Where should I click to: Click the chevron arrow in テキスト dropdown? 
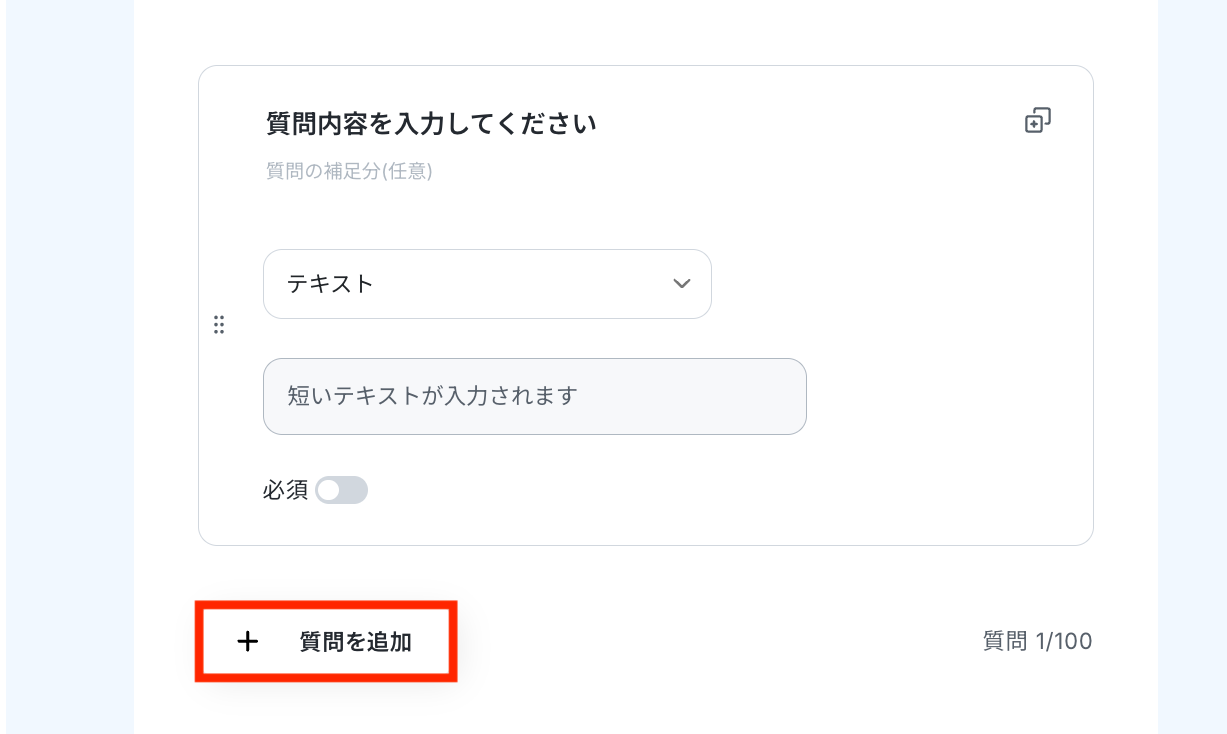682,284
